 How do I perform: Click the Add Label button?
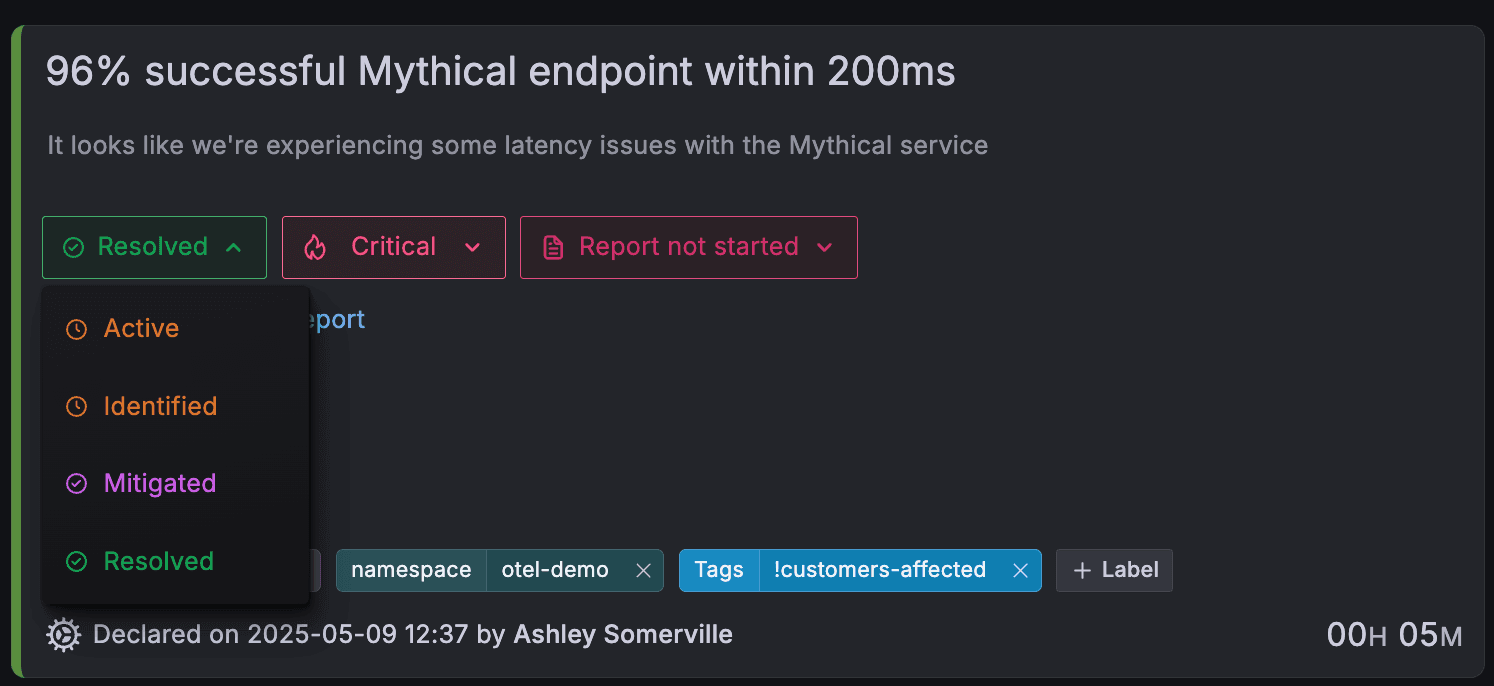1114,570
